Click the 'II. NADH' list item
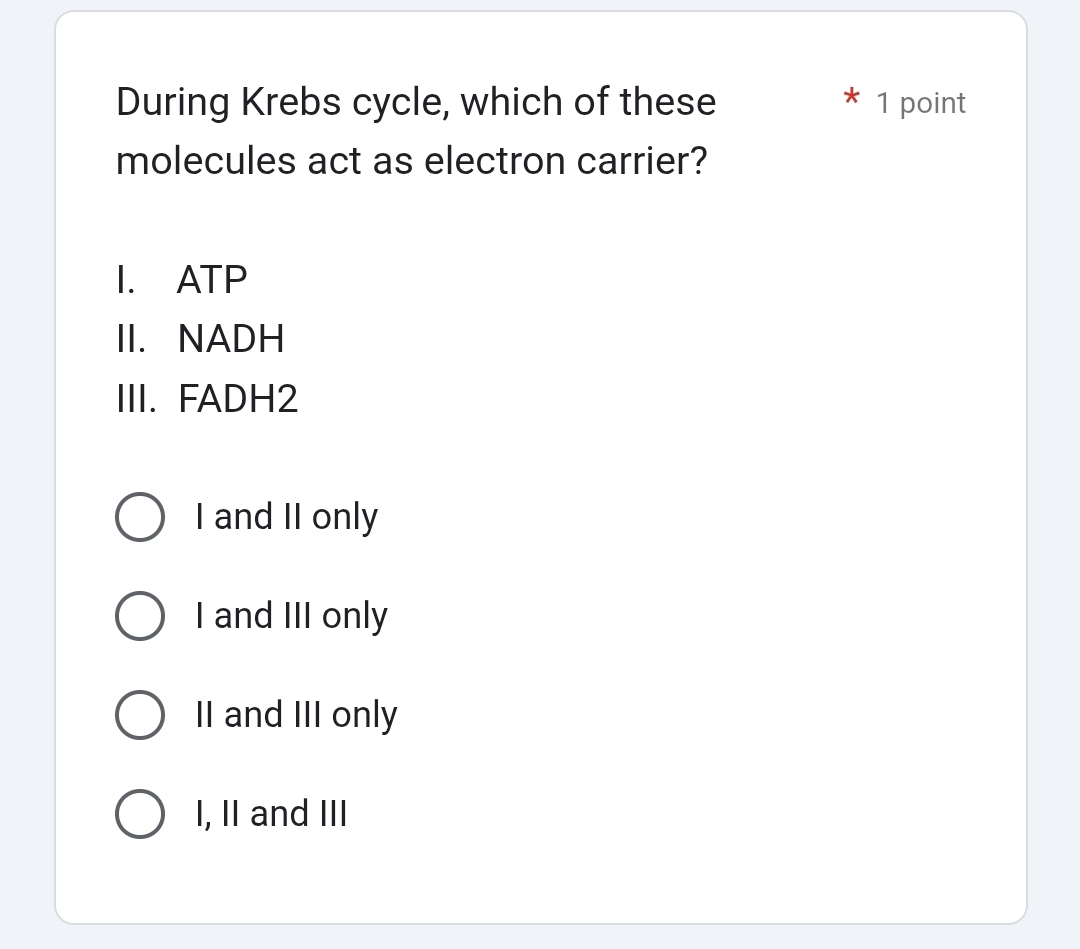This screenshot has height=949, width=1080. (x=200, y=339)
